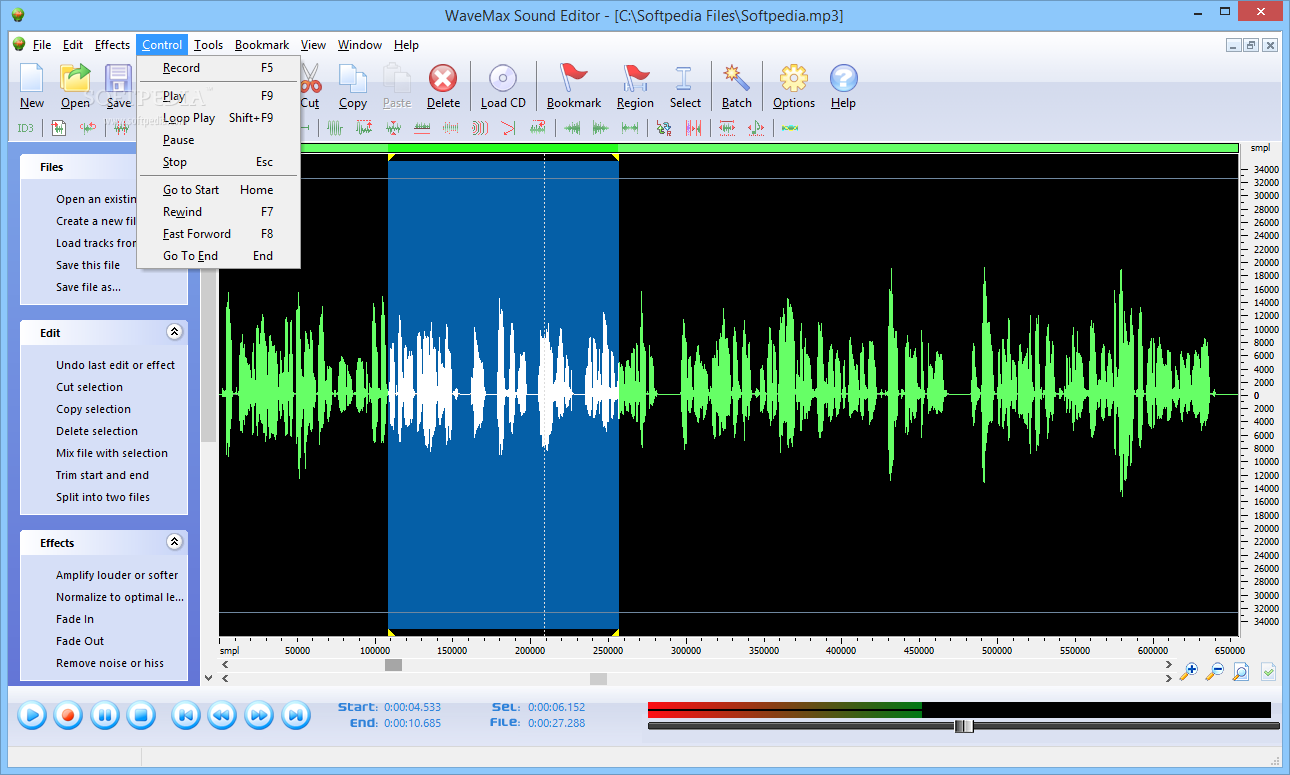Collapse the Effects sidebar panel
This screenshot has width=1290, height=775.
pos(174,542)
